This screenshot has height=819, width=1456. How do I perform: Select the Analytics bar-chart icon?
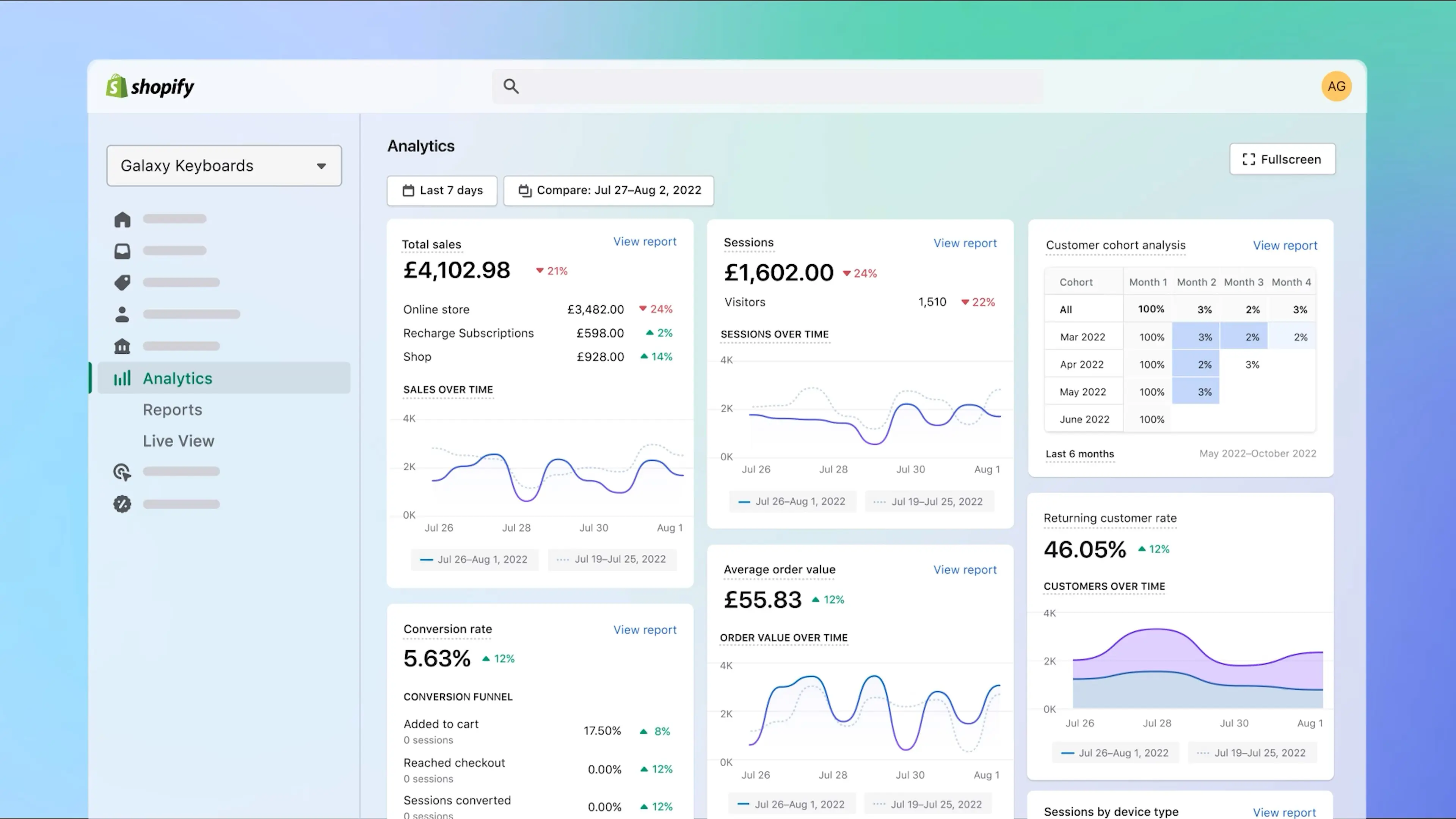coord(122,378)
